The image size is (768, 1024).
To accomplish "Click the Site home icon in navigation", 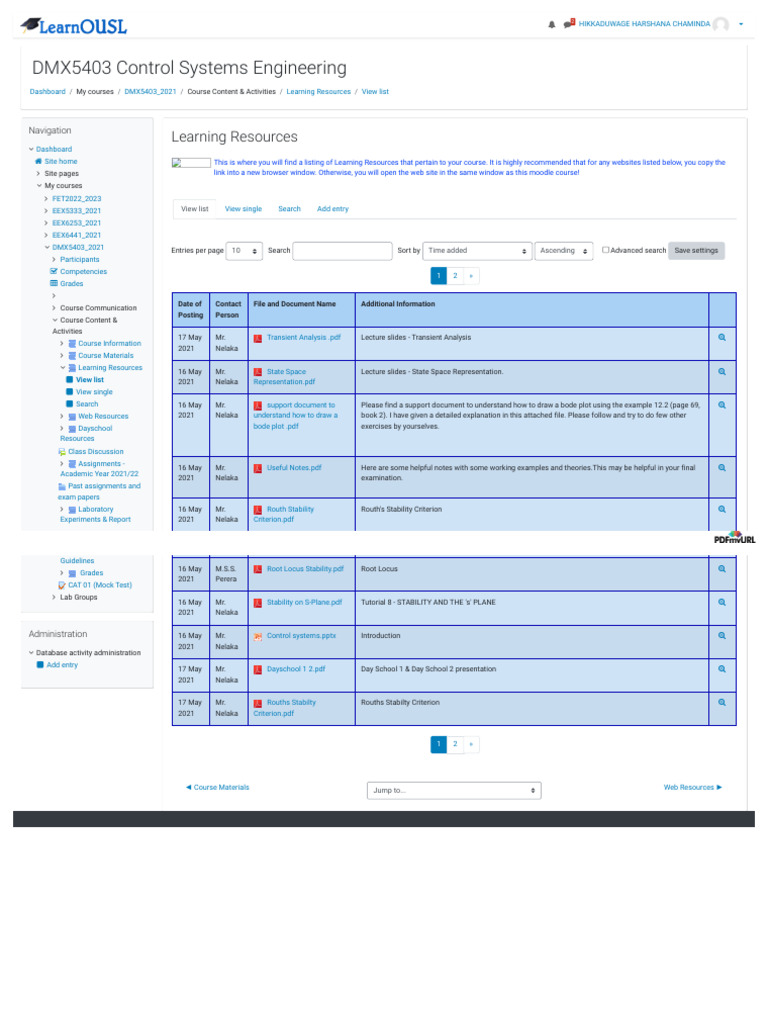I will pos(39,161).
